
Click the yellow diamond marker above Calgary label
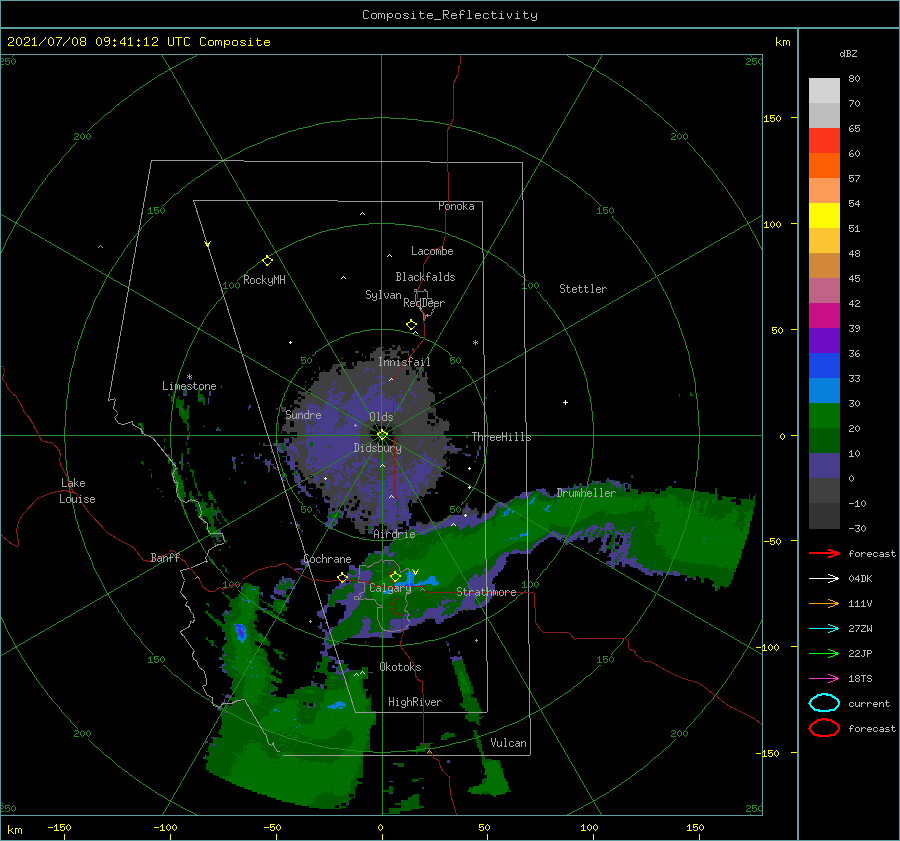tap(395, 576)
